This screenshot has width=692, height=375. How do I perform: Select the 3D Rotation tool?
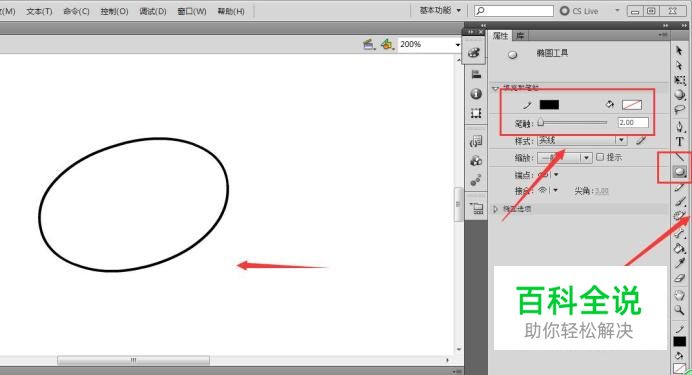tap(680, 95)
